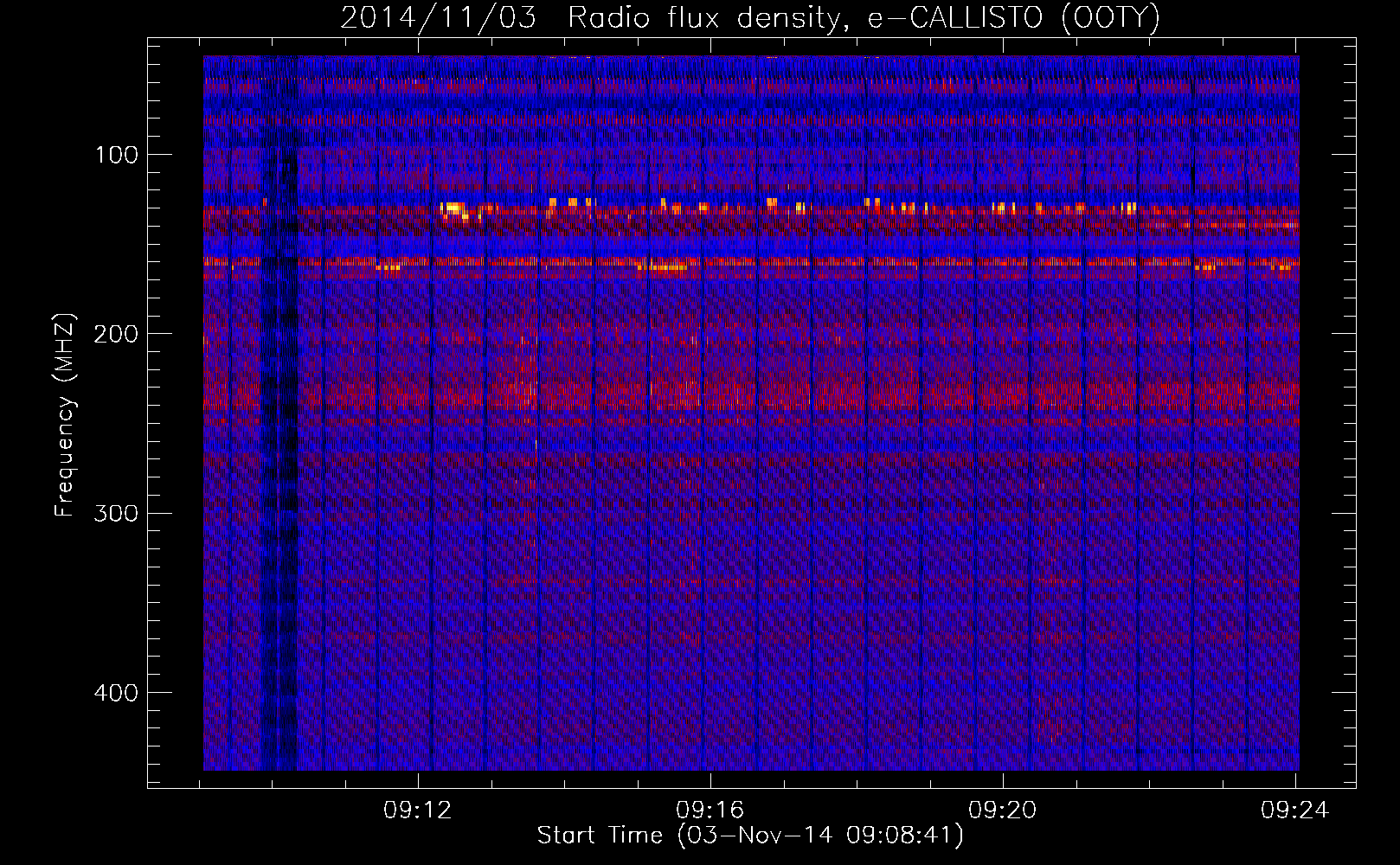
Task: Click the "Frequency (MHZ)" axis label
Action: [65, 415]
